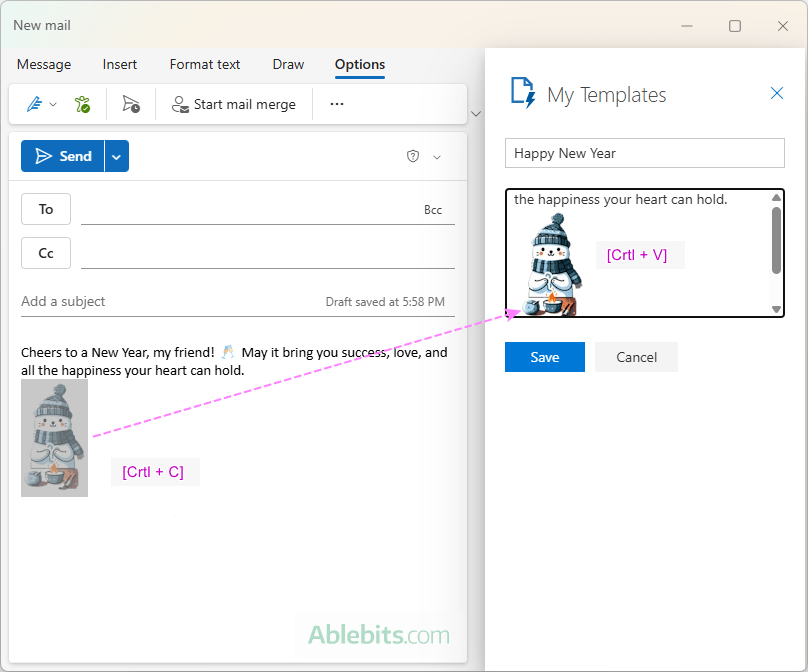Open the To recipients picker
808x672 pixels.
(x=46, y=209)
